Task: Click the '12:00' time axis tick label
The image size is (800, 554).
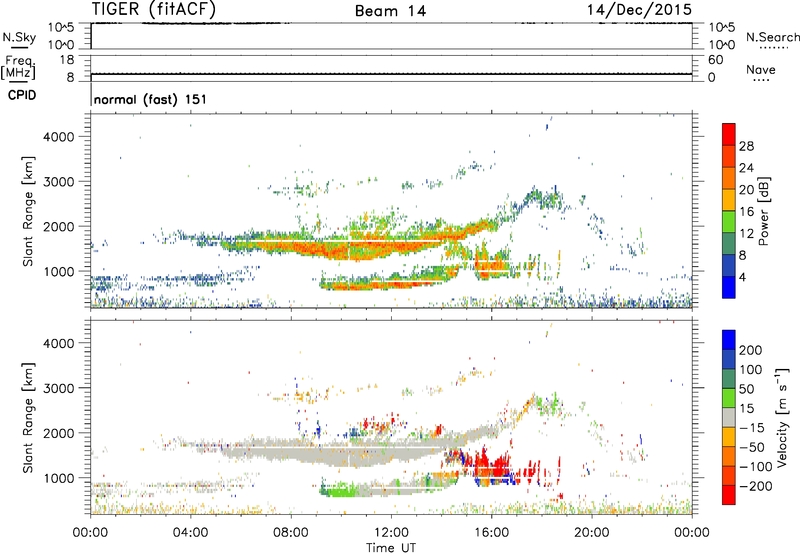Action: click(391, 532)
